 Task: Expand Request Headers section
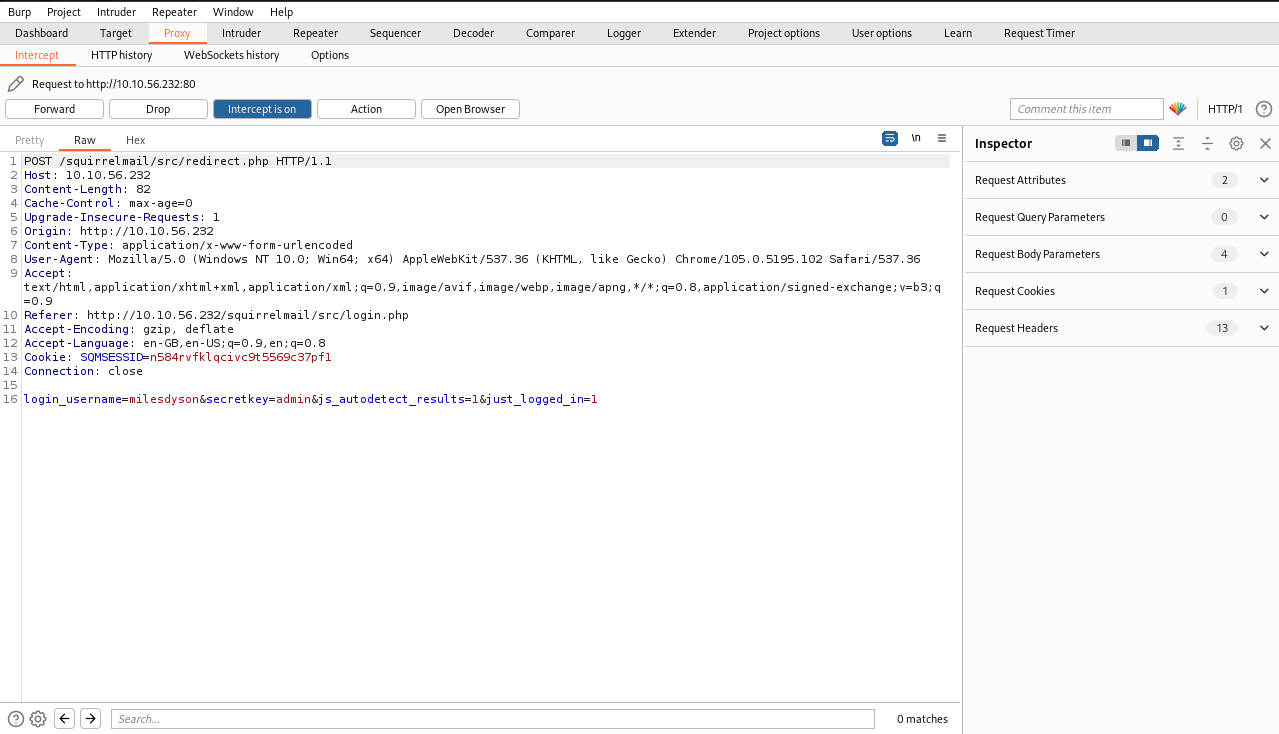[1264, 328]
